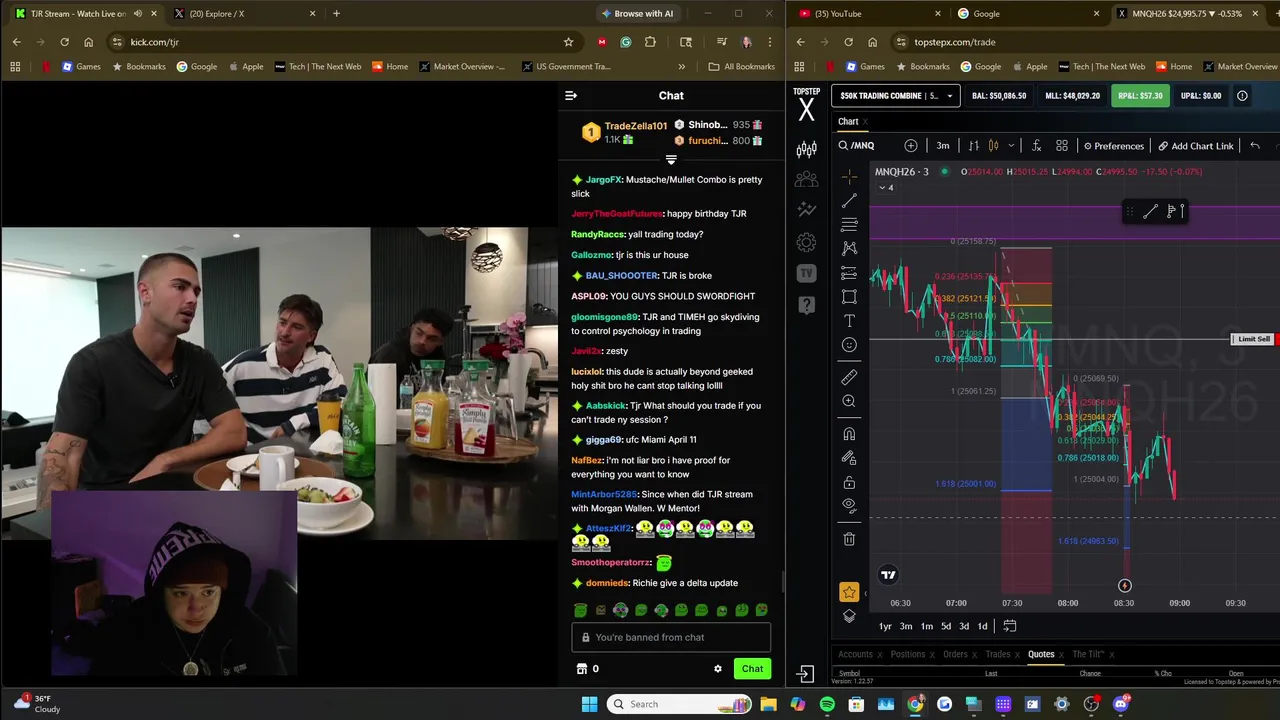Switch to the Quotes tab

coord(1041,654)
